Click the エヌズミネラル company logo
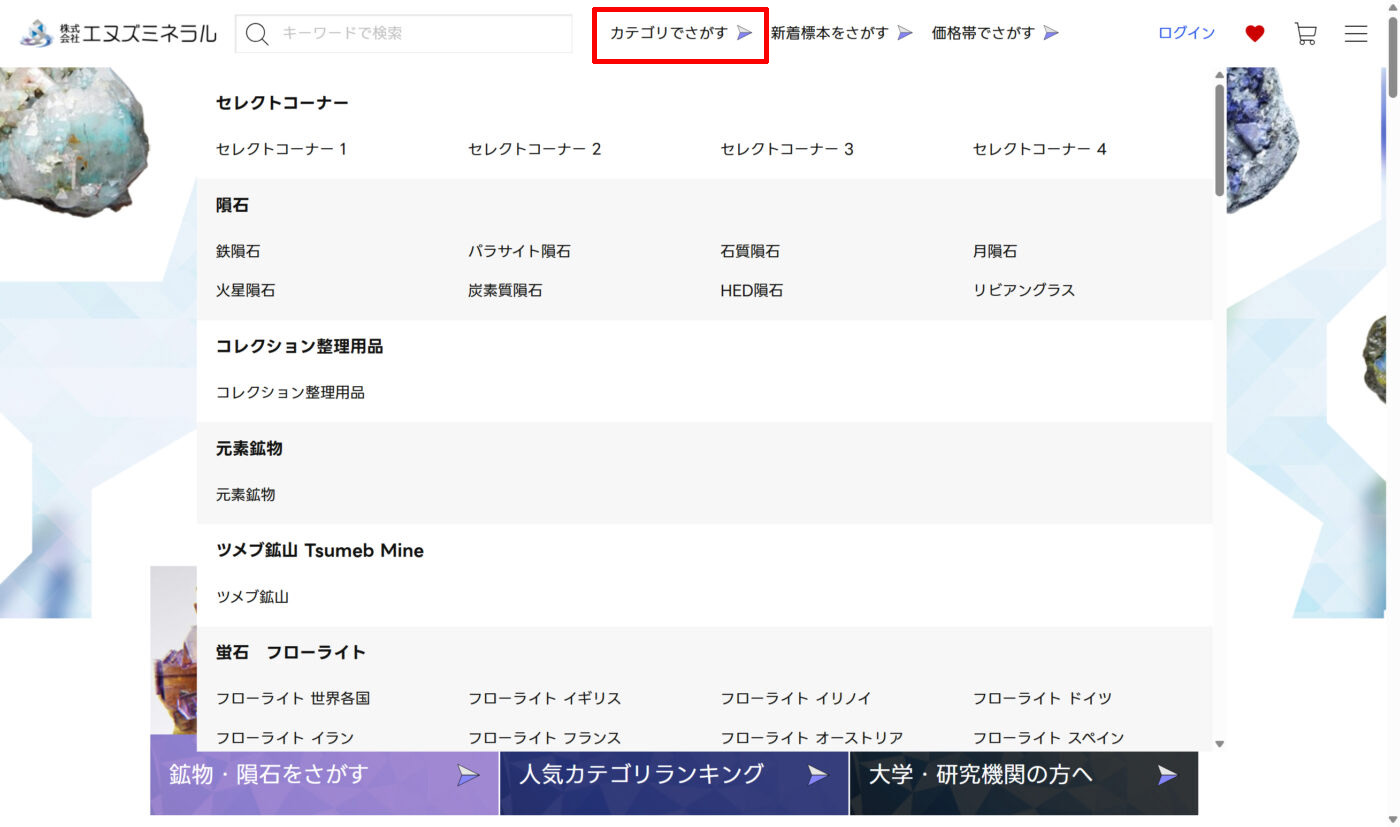This screenshot has width=1400, height=827. pos(118,33)
